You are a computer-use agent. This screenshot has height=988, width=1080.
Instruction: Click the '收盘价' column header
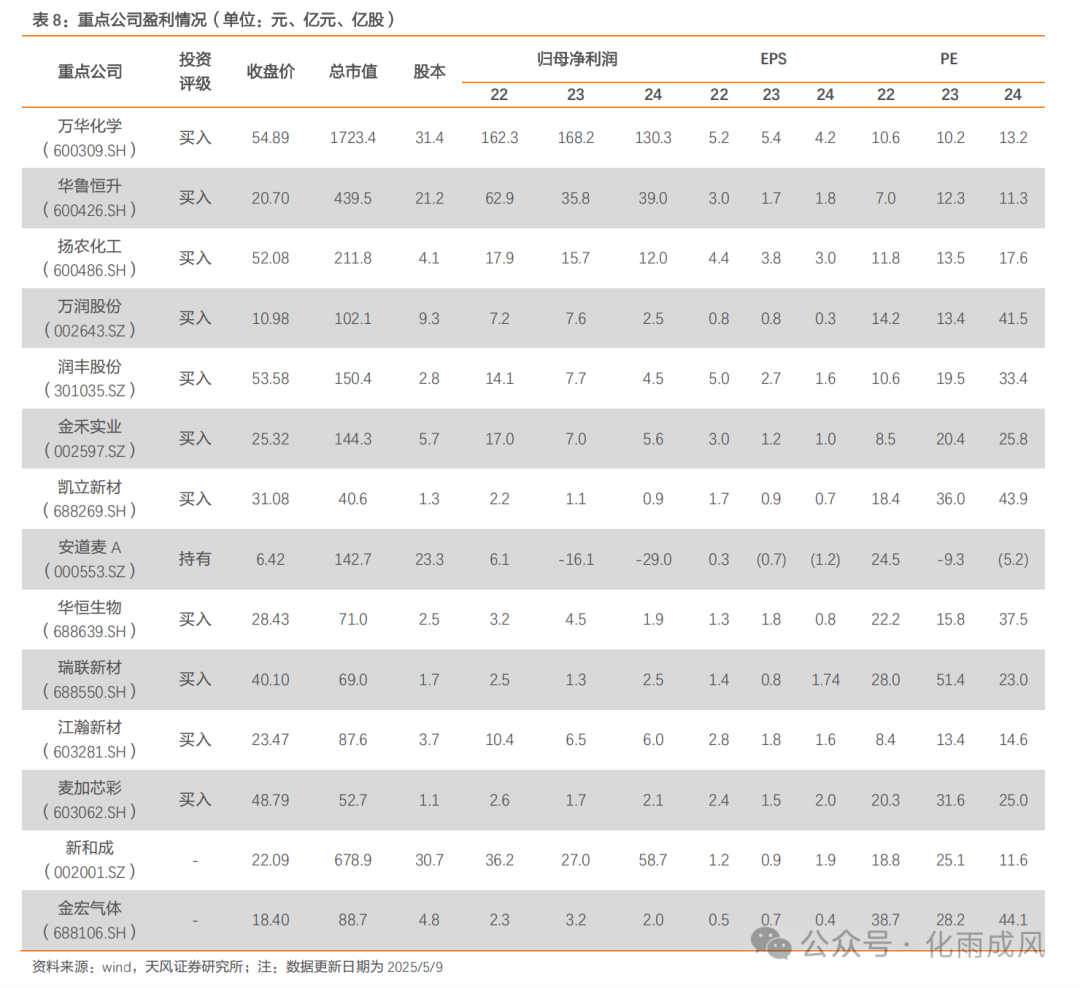click(270, 72)
